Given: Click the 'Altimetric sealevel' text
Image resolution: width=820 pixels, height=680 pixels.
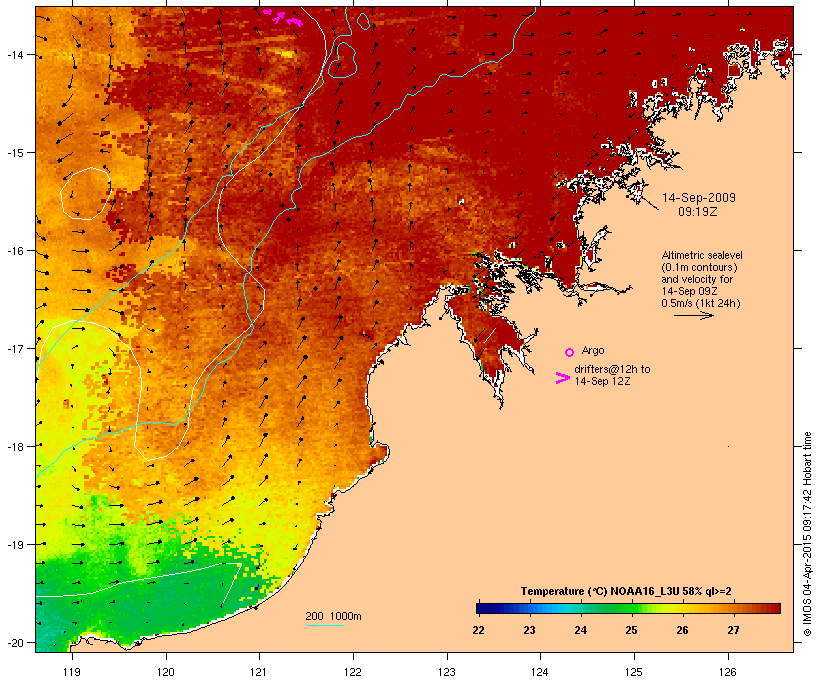Looking at the screenshot, I should [x=702, y=255].
